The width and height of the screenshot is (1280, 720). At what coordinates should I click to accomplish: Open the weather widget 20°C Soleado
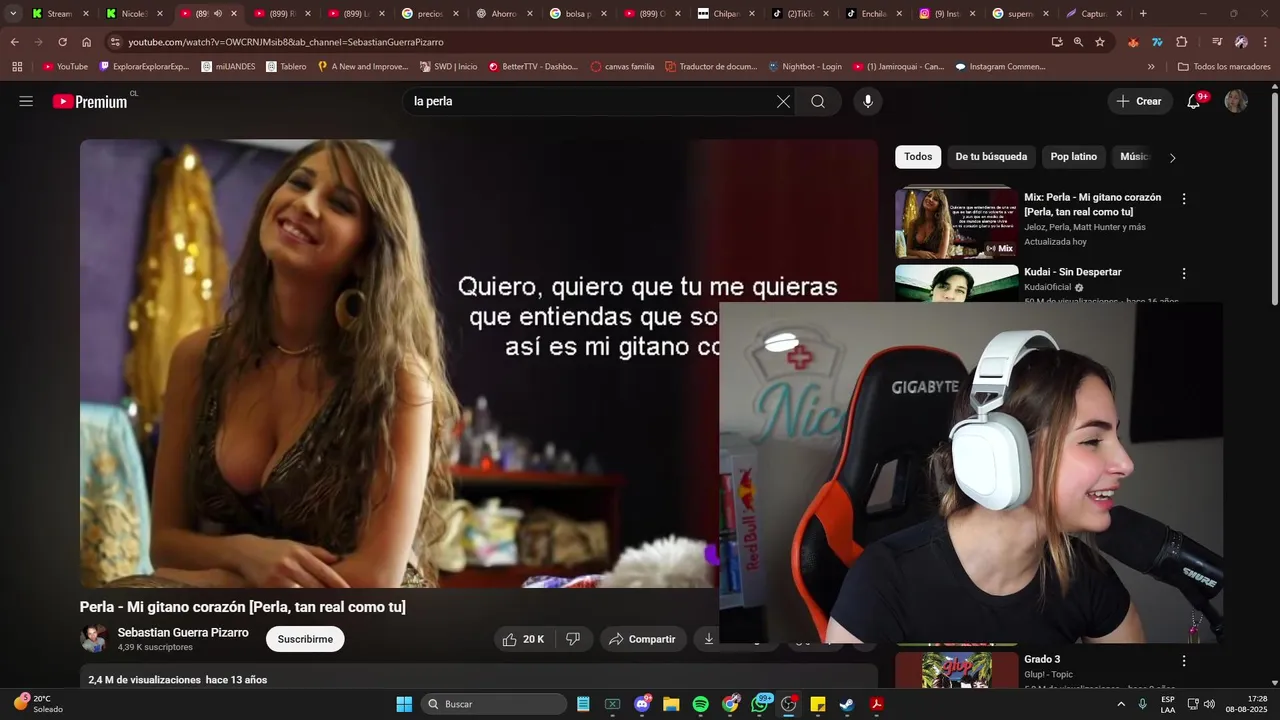tap(38, 704)
